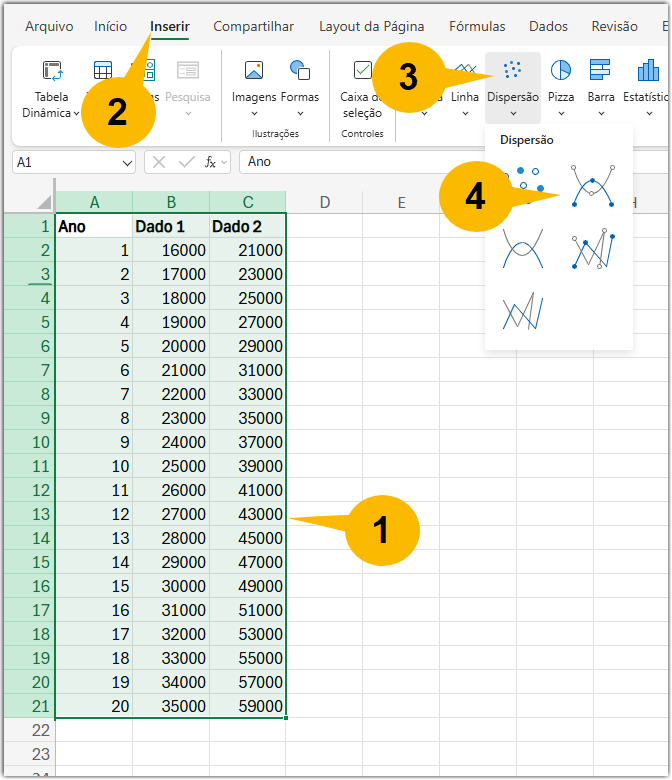Click the formula bar containing Ano

[400, 162]
